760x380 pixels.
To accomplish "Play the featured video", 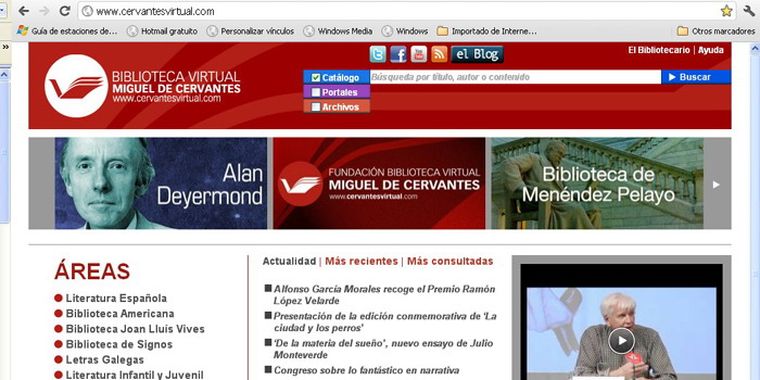I will [x=621, y=341].
